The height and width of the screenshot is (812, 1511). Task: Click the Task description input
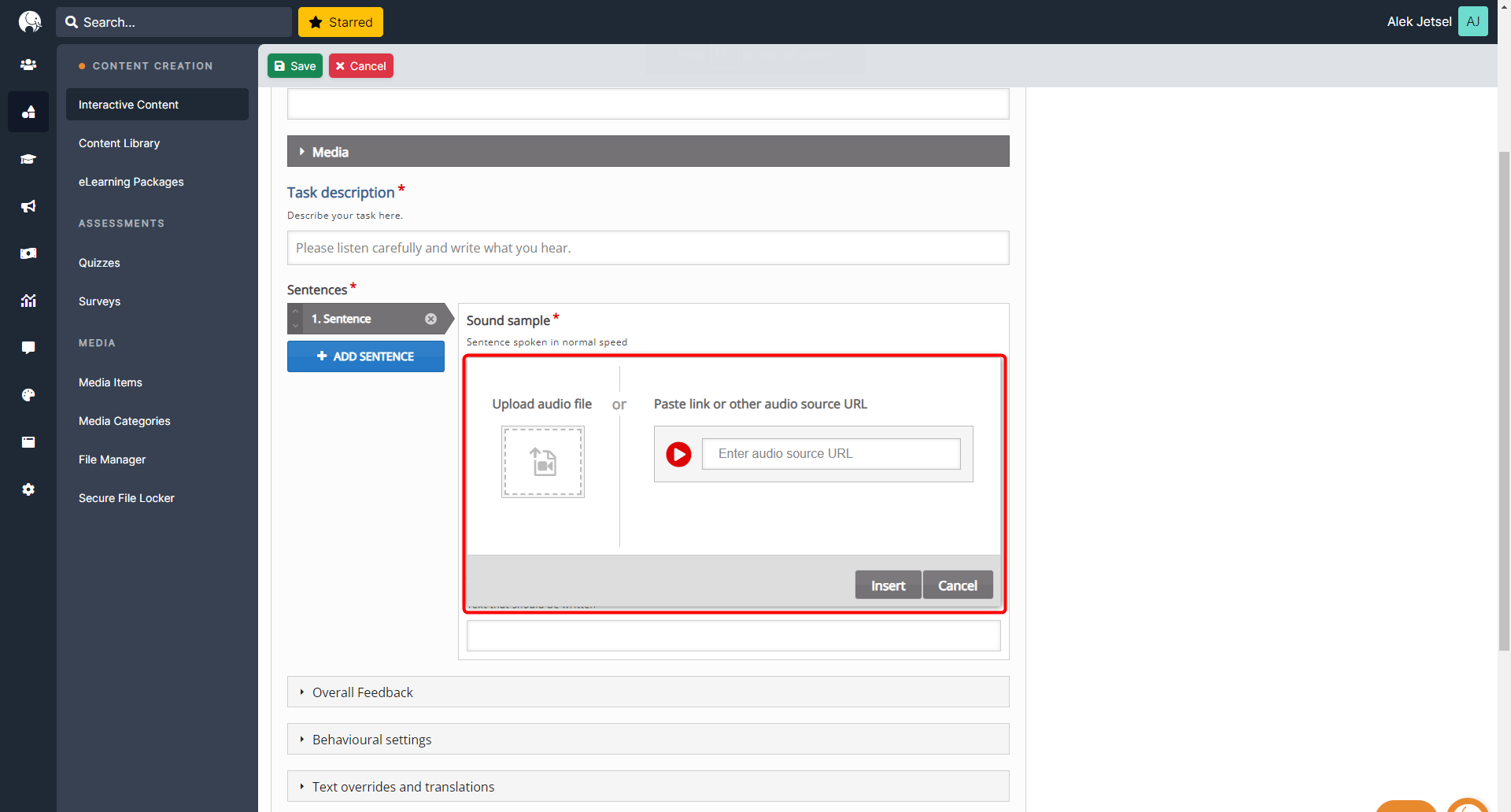648,248
